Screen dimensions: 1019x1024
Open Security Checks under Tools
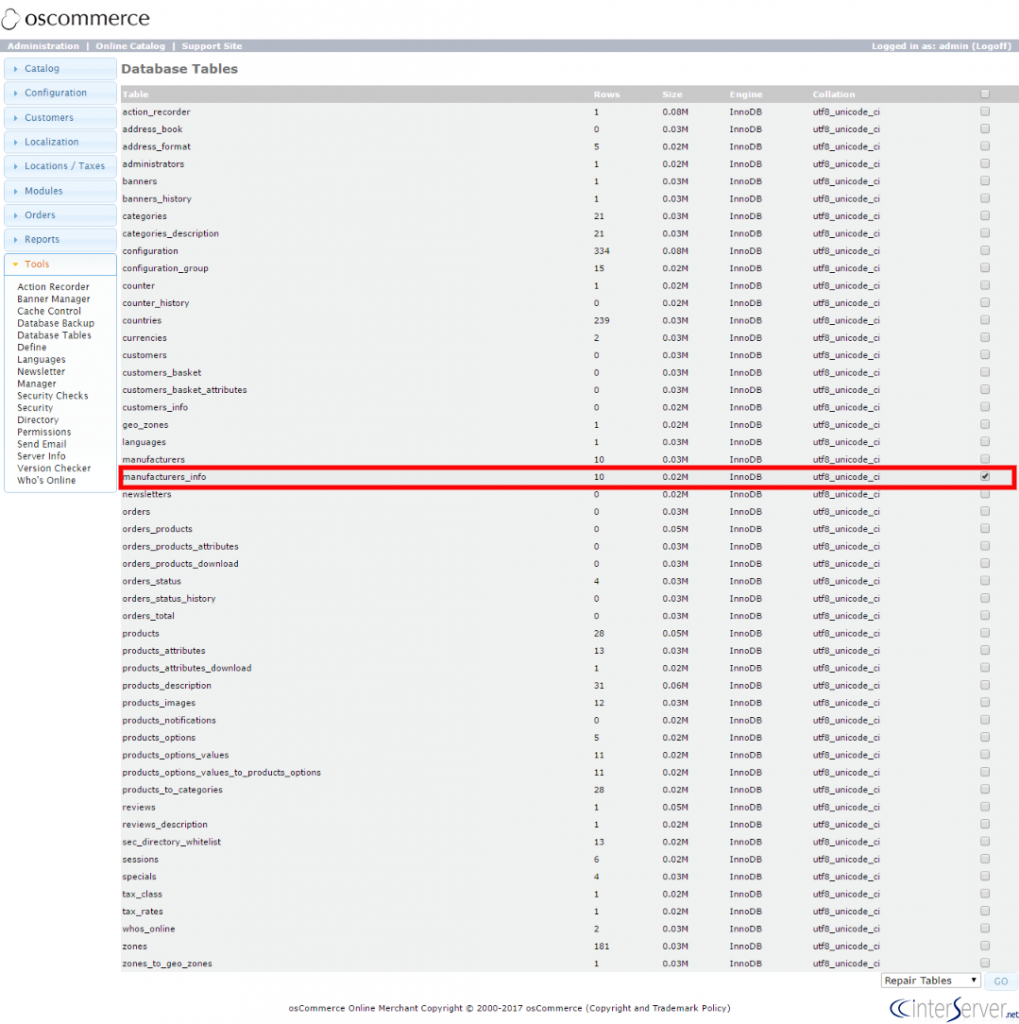(52, 396)
